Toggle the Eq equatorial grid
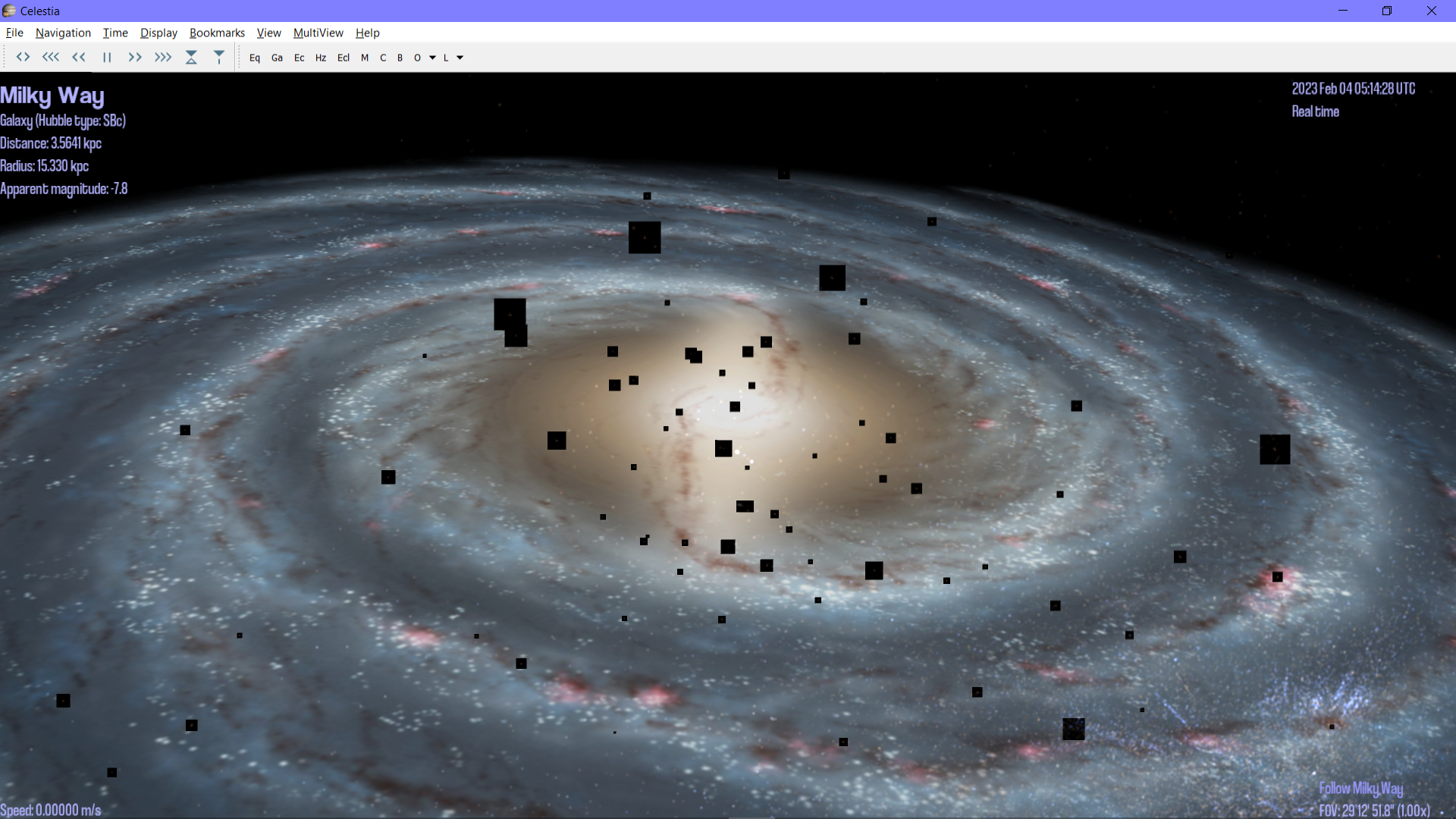The width and height of the screenshot is (1456, 819). pyautogui.click(x=255, y=58)
